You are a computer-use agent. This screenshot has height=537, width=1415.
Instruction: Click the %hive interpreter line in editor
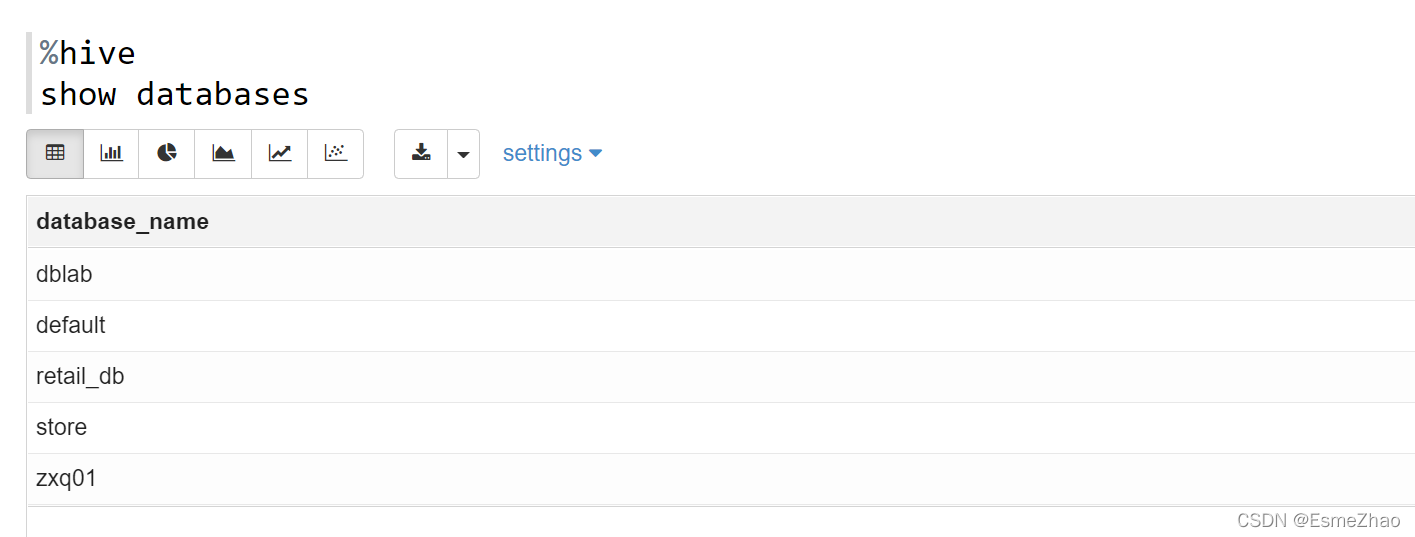88,52
